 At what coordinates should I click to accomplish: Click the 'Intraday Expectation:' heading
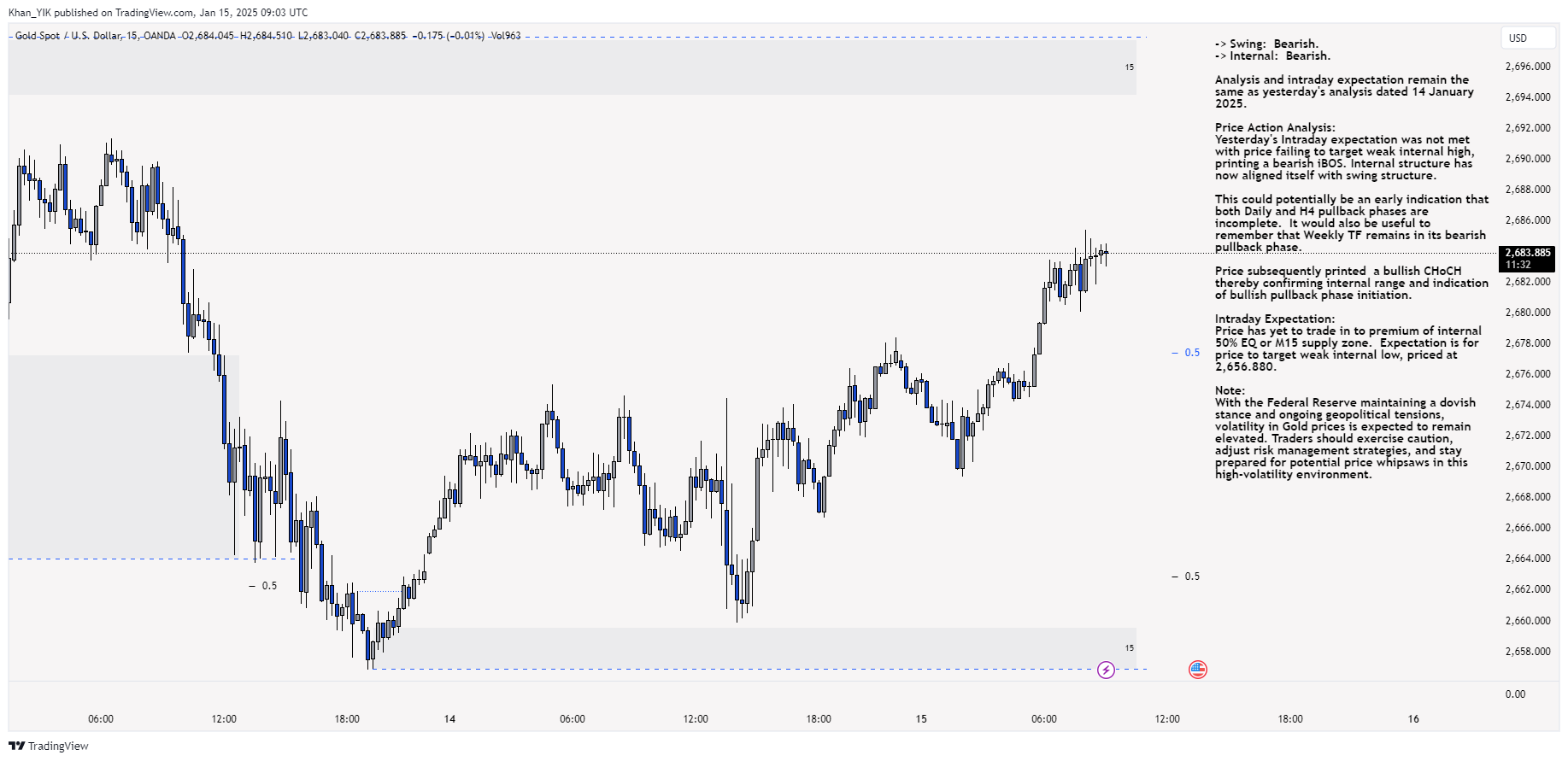click(1275, 319)
